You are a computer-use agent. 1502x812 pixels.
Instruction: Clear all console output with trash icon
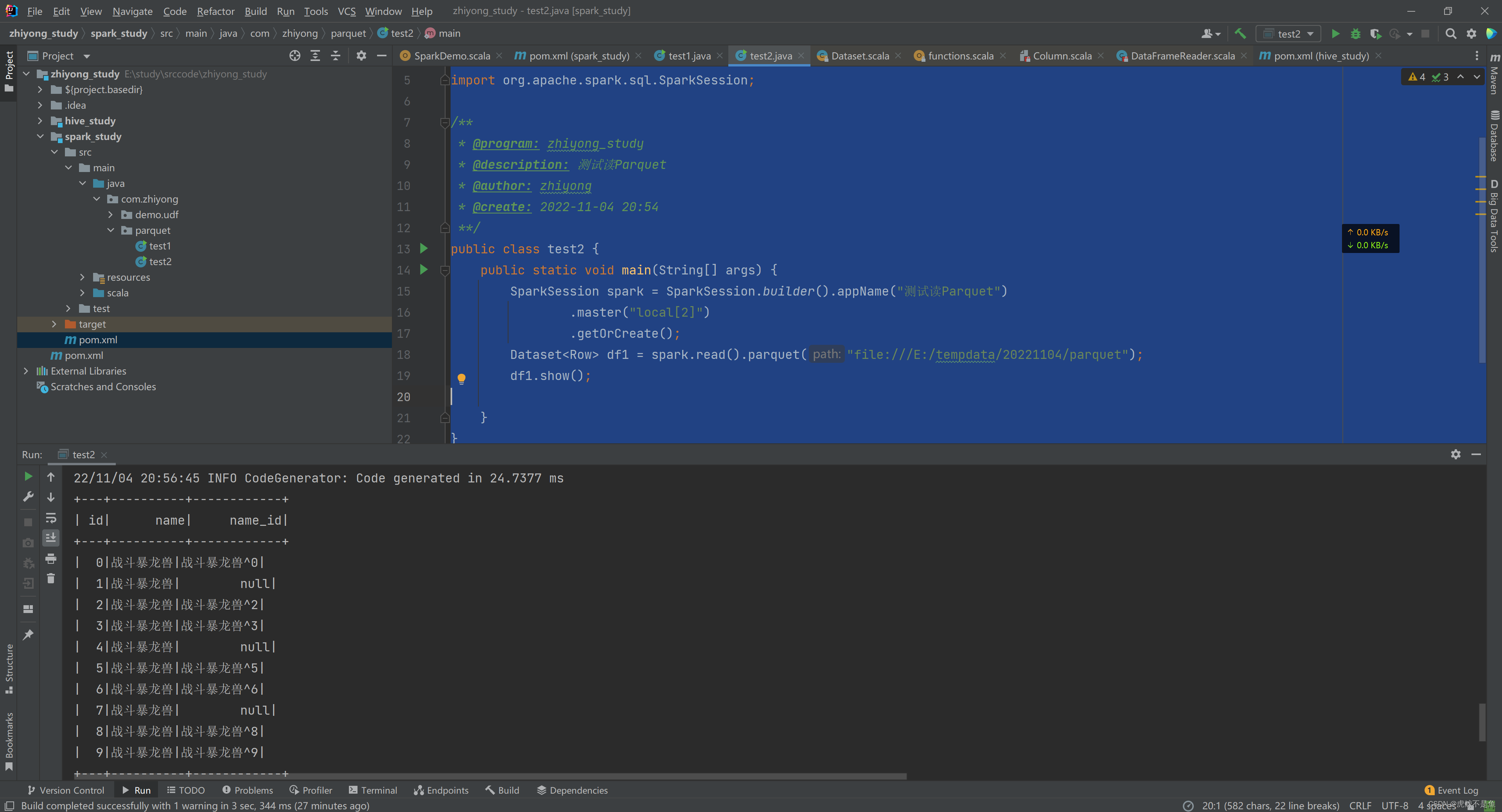pyautogui.click(x=51, y=578)
